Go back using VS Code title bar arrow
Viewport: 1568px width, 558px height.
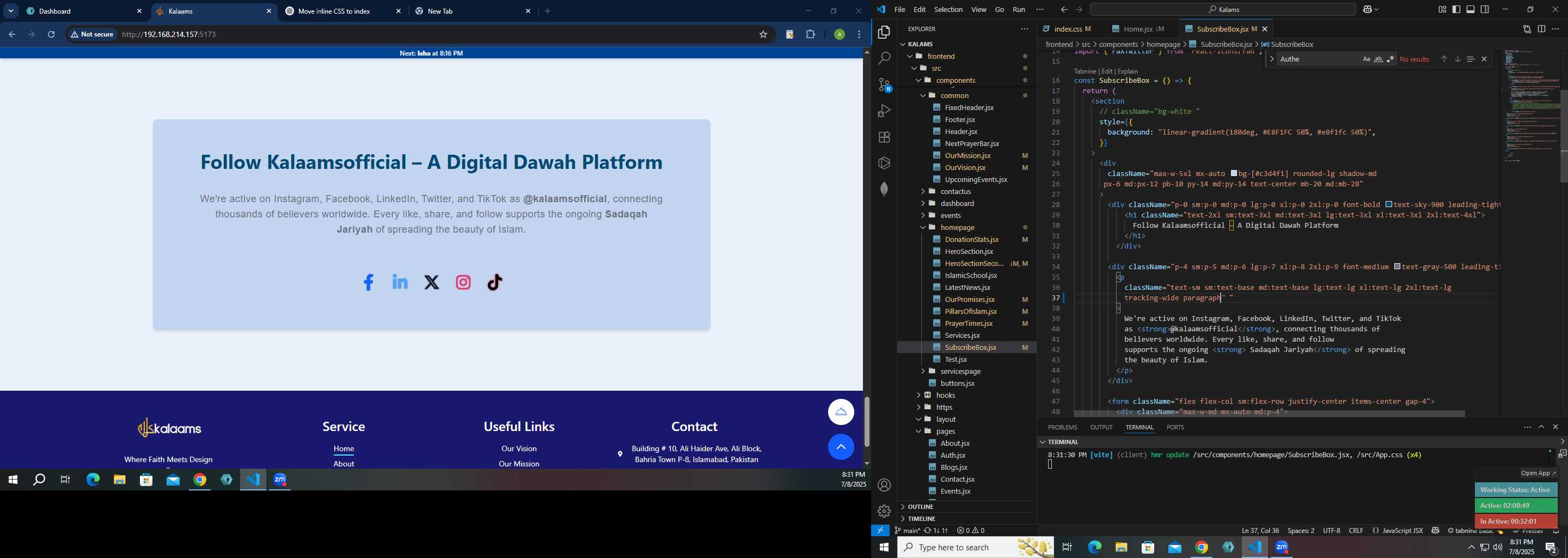coord(1064,10)
